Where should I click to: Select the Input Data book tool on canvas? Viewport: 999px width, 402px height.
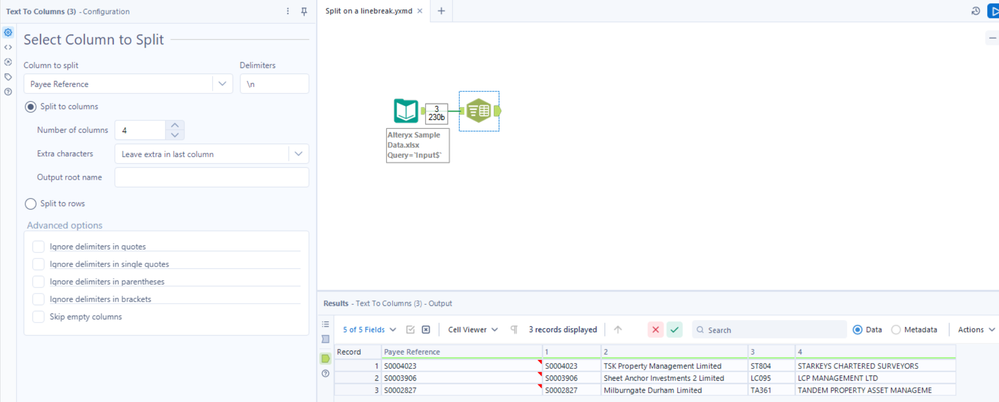405,111
